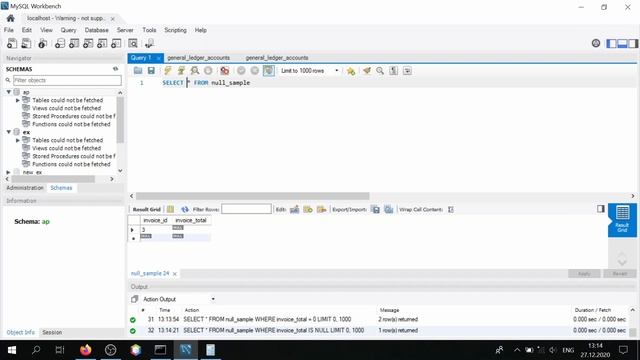The width and height of the screenshot is (640, 360).
Task: Open the Database menu
Action: click(97, 30)
